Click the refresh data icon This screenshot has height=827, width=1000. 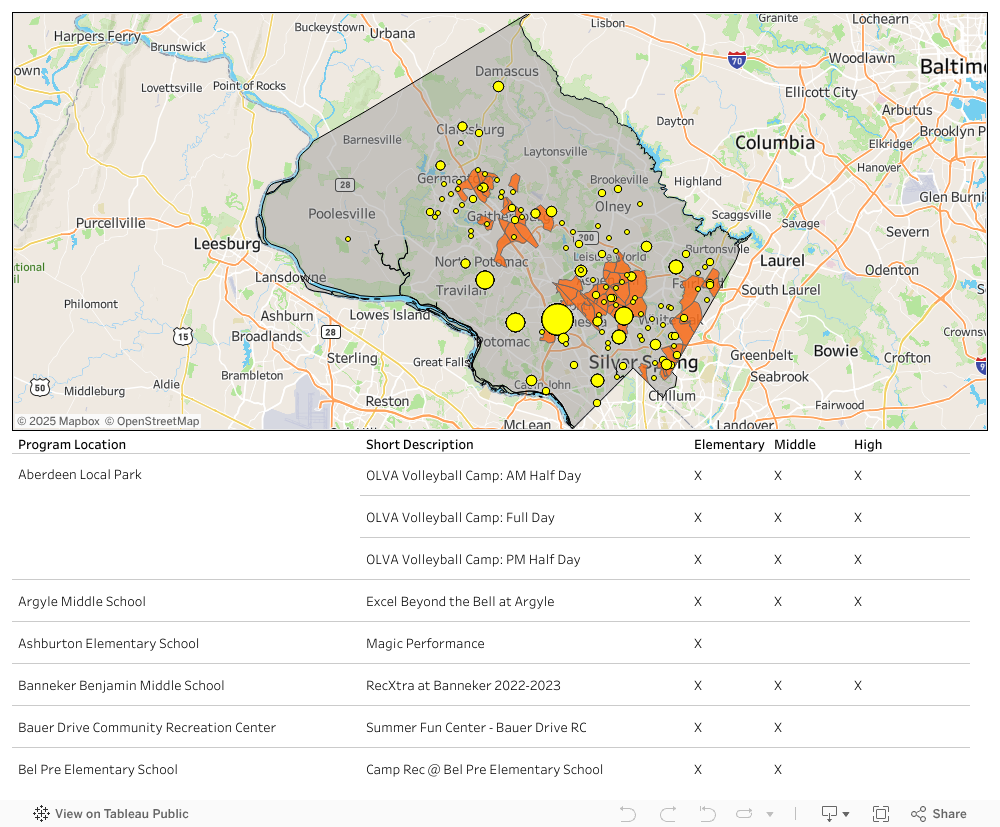pyautogui.click(x=744, y=813)
